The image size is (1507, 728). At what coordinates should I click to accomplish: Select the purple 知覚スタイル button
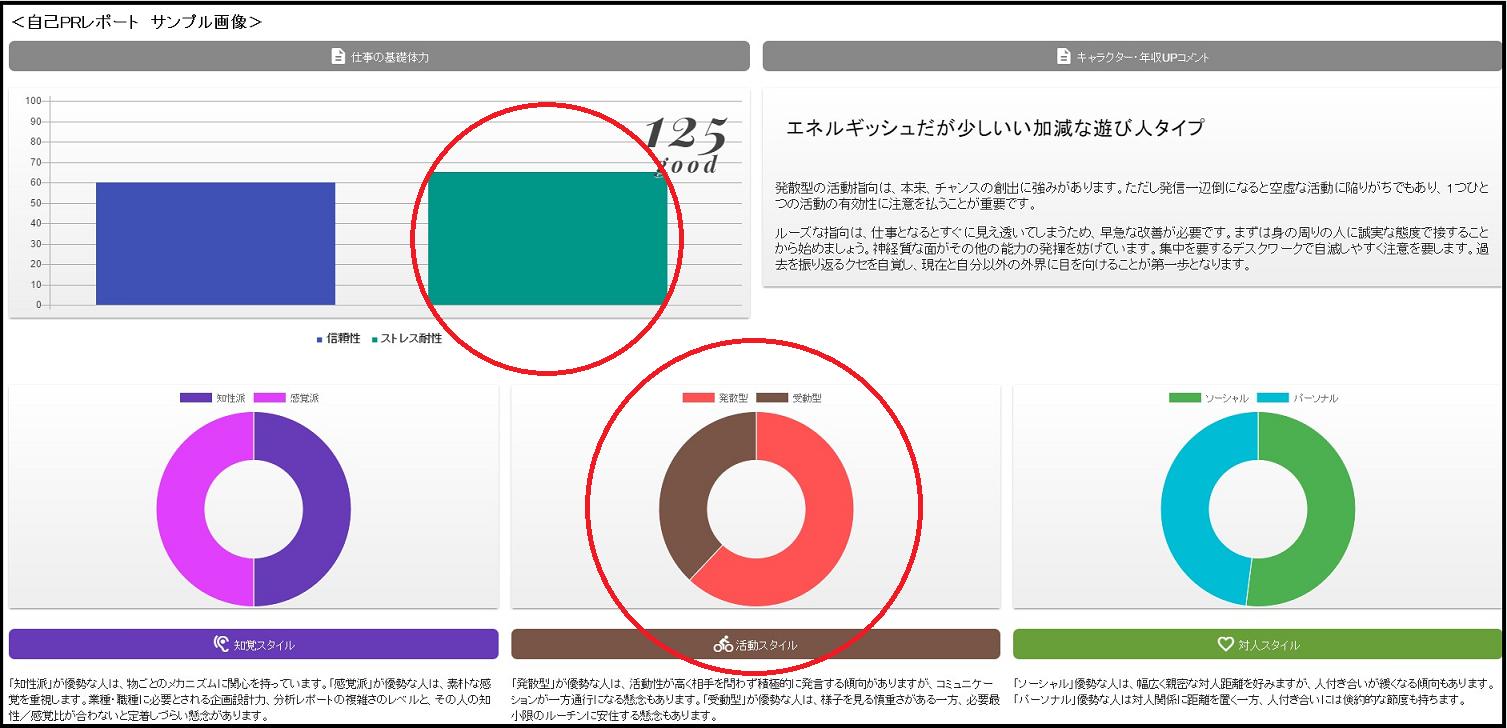(x=254, y=644)
